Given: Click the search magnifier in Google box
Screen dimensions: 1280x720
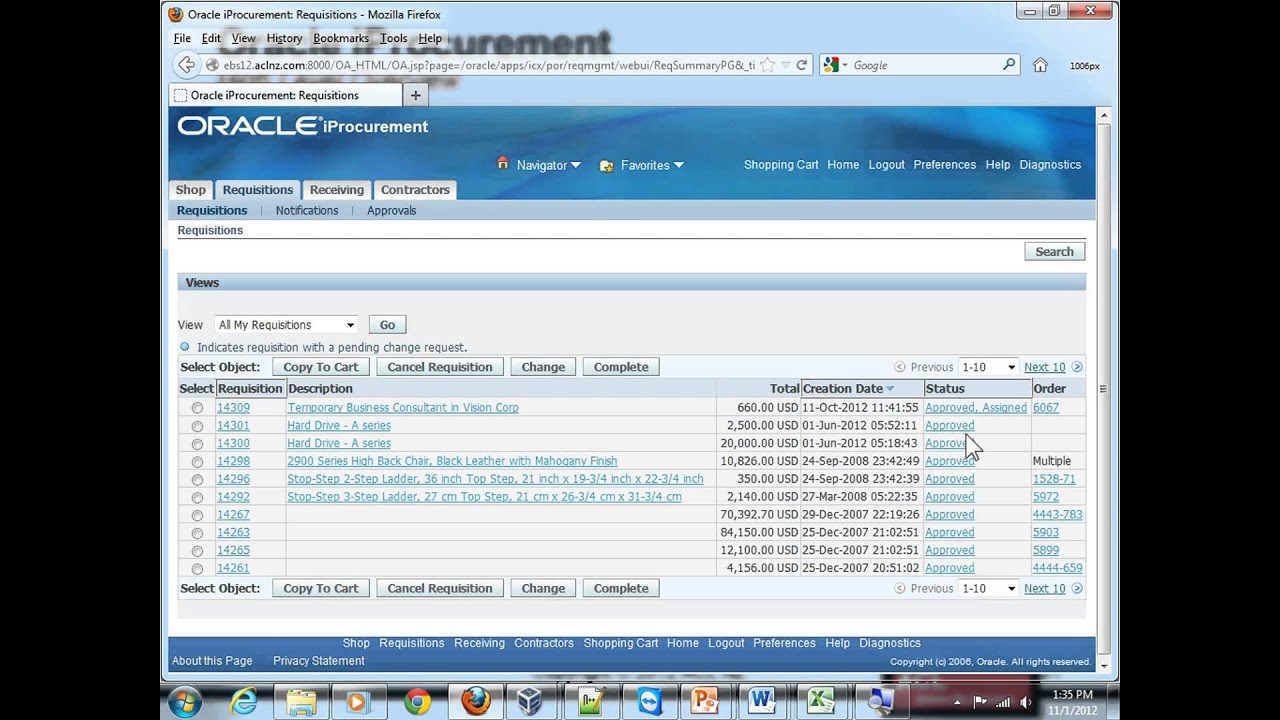Looking at the screenshot, I should (x=1009, y=65).
